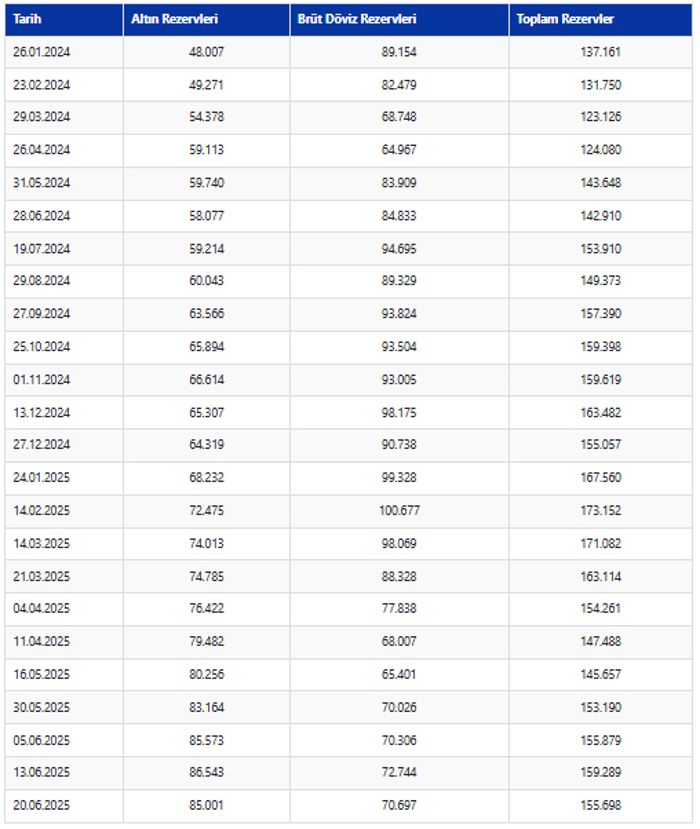This screenshot has height=829, width=700.
Task: Click the 94.695 gross FX value
Action: (x=399, y=248)
